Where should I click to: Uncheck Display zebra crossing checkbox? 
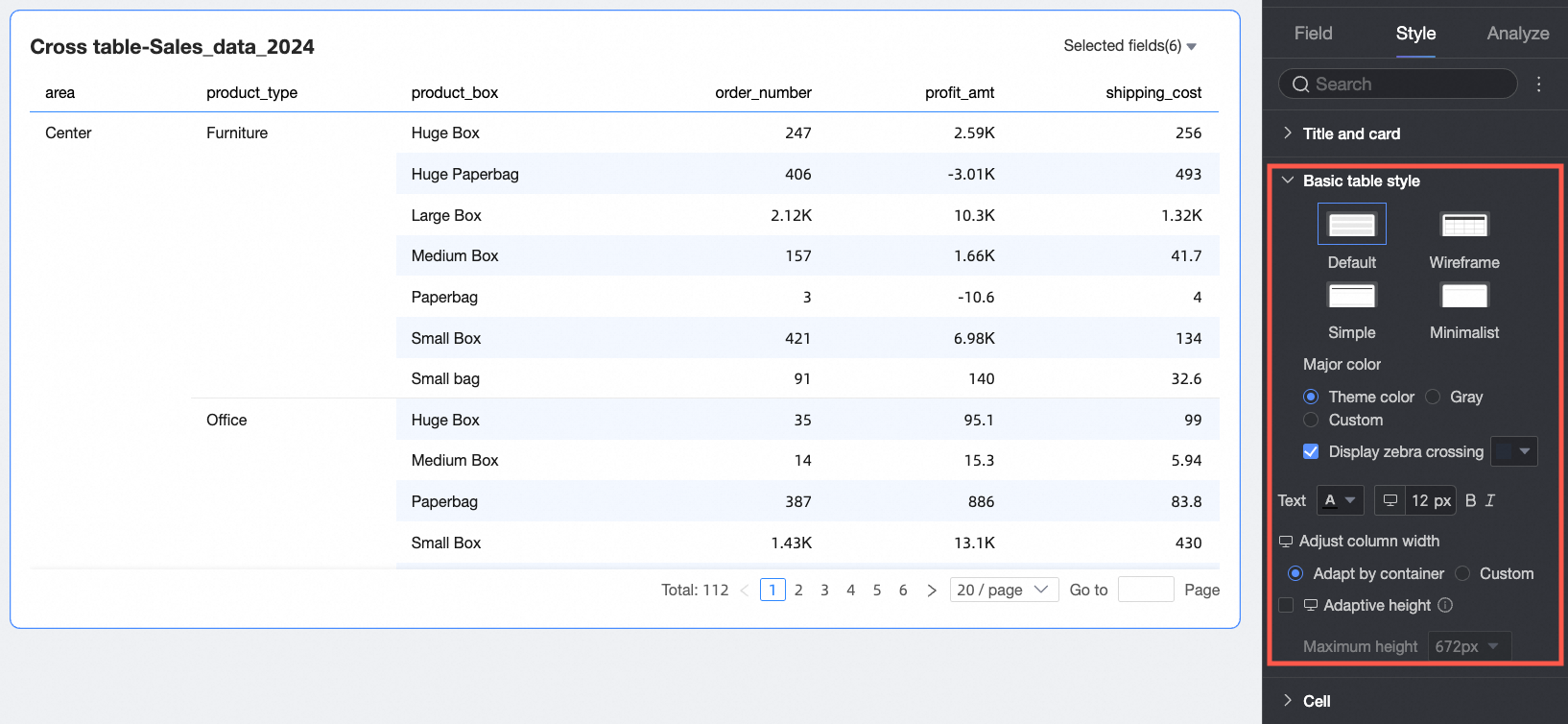pyautogui.click(x=1311, y=451)
